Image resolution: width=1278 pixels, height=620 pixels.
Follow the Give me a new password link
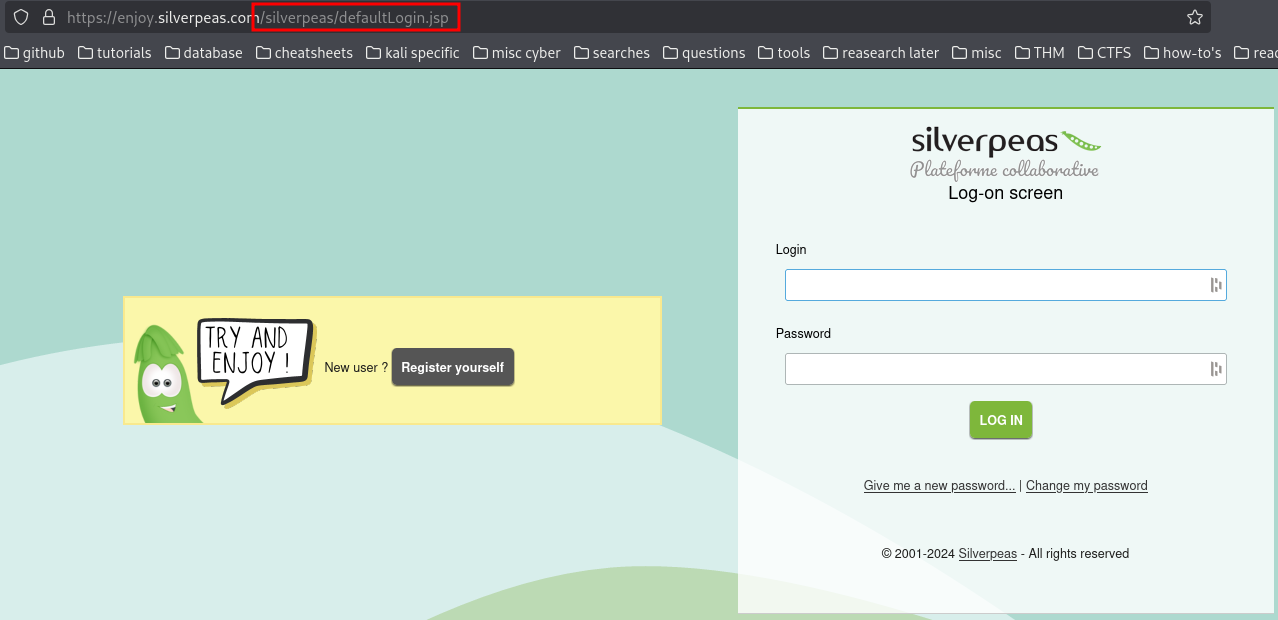pyautogui.click(x=940, y=486)
